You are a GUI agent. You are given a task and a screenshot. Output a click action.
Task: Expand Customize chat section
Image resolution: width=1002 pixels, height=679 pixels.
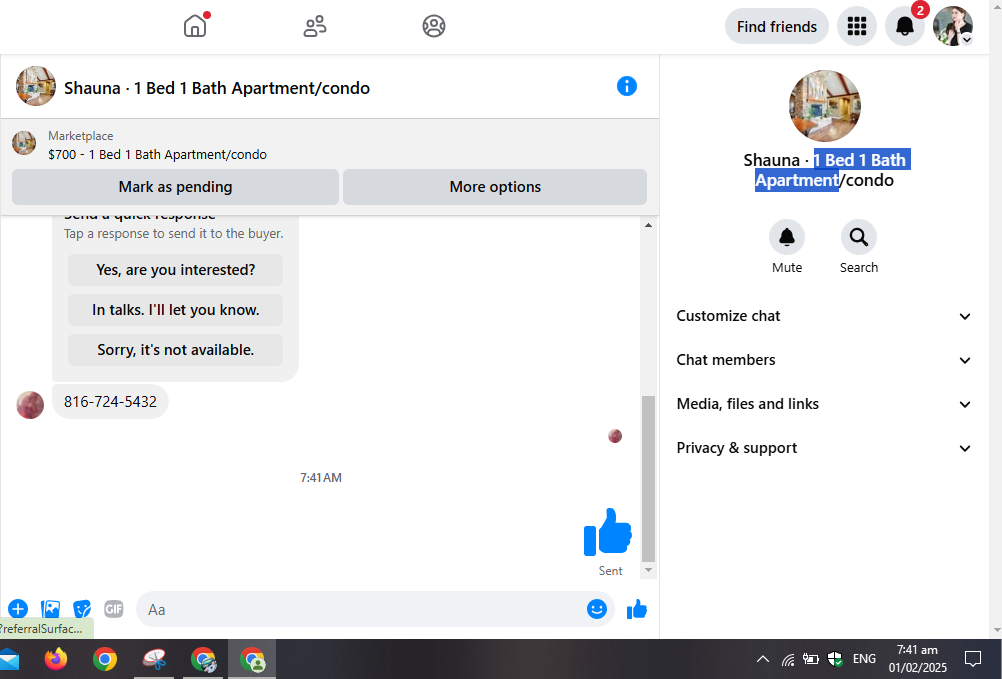[x=824, y=316]
